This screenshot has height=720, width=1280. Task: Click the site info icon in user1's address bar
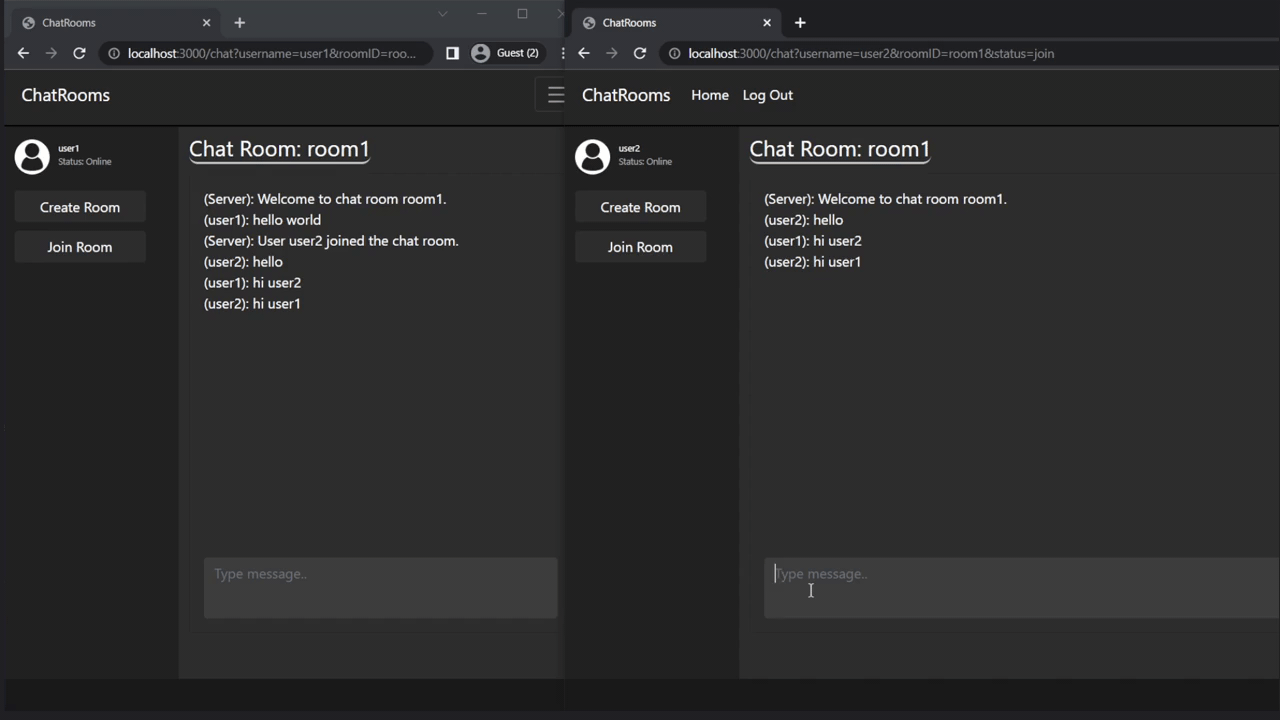click(113, 53)
